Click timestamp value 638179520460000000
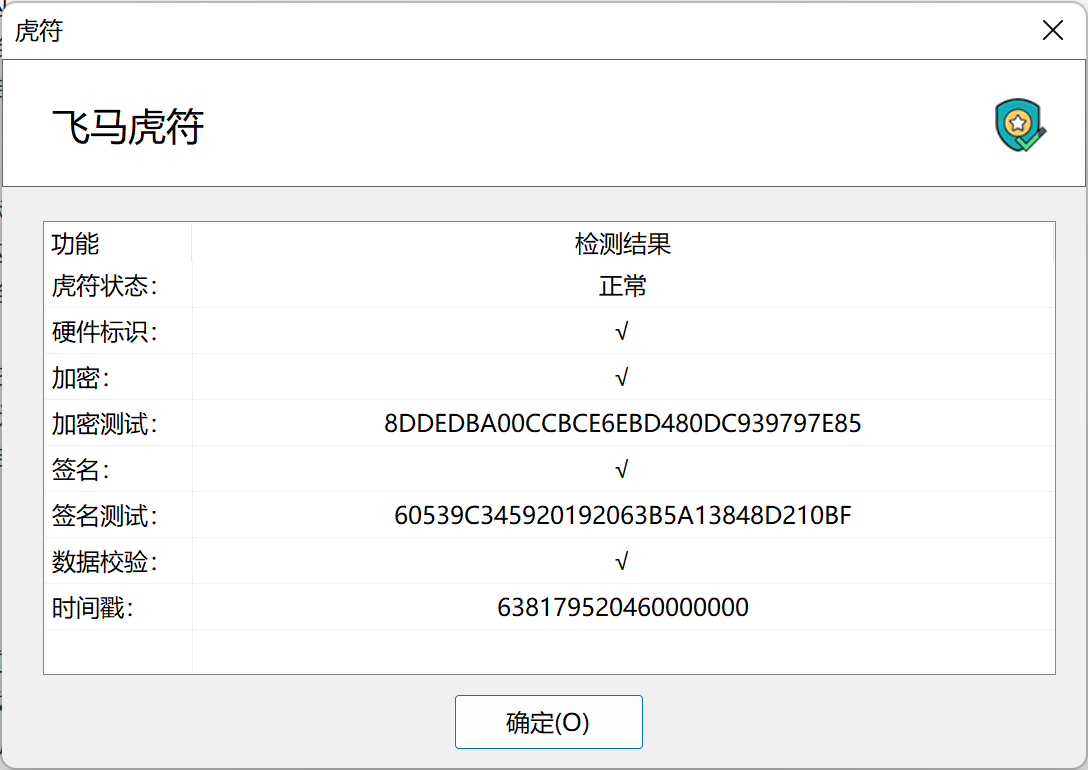Screen dimensions: 1088x770 click(622, 607)
